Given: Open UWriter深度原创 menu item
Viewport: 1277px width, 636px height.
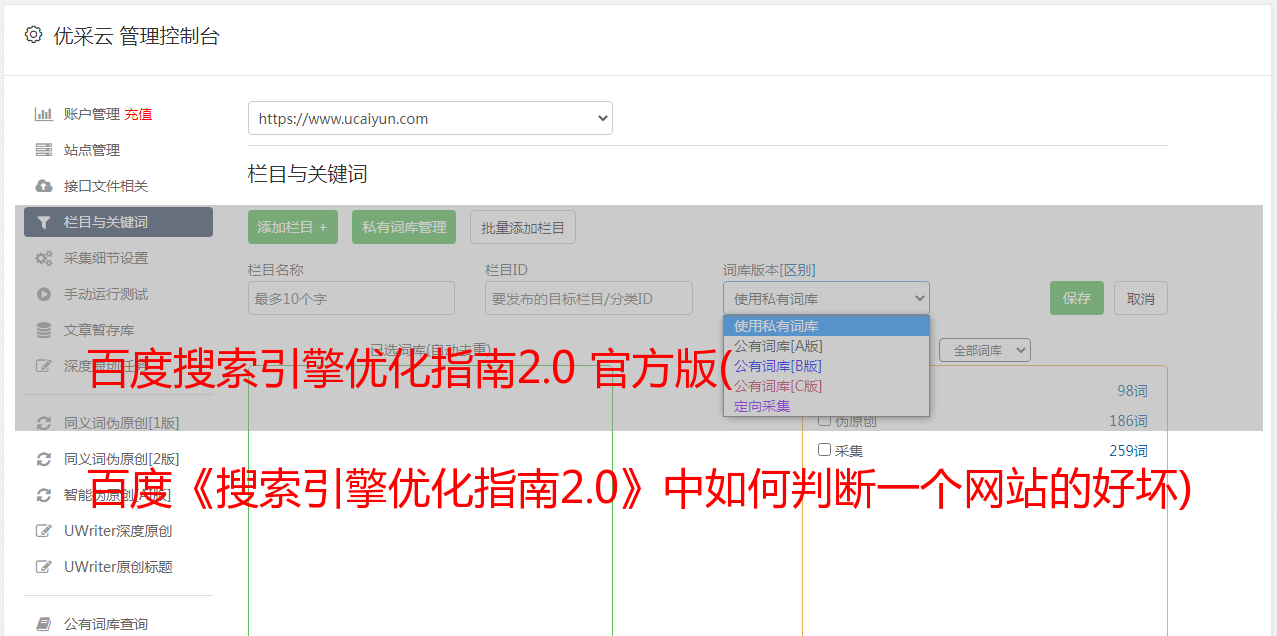Looking at the screenshot, I should click(118, 531).
